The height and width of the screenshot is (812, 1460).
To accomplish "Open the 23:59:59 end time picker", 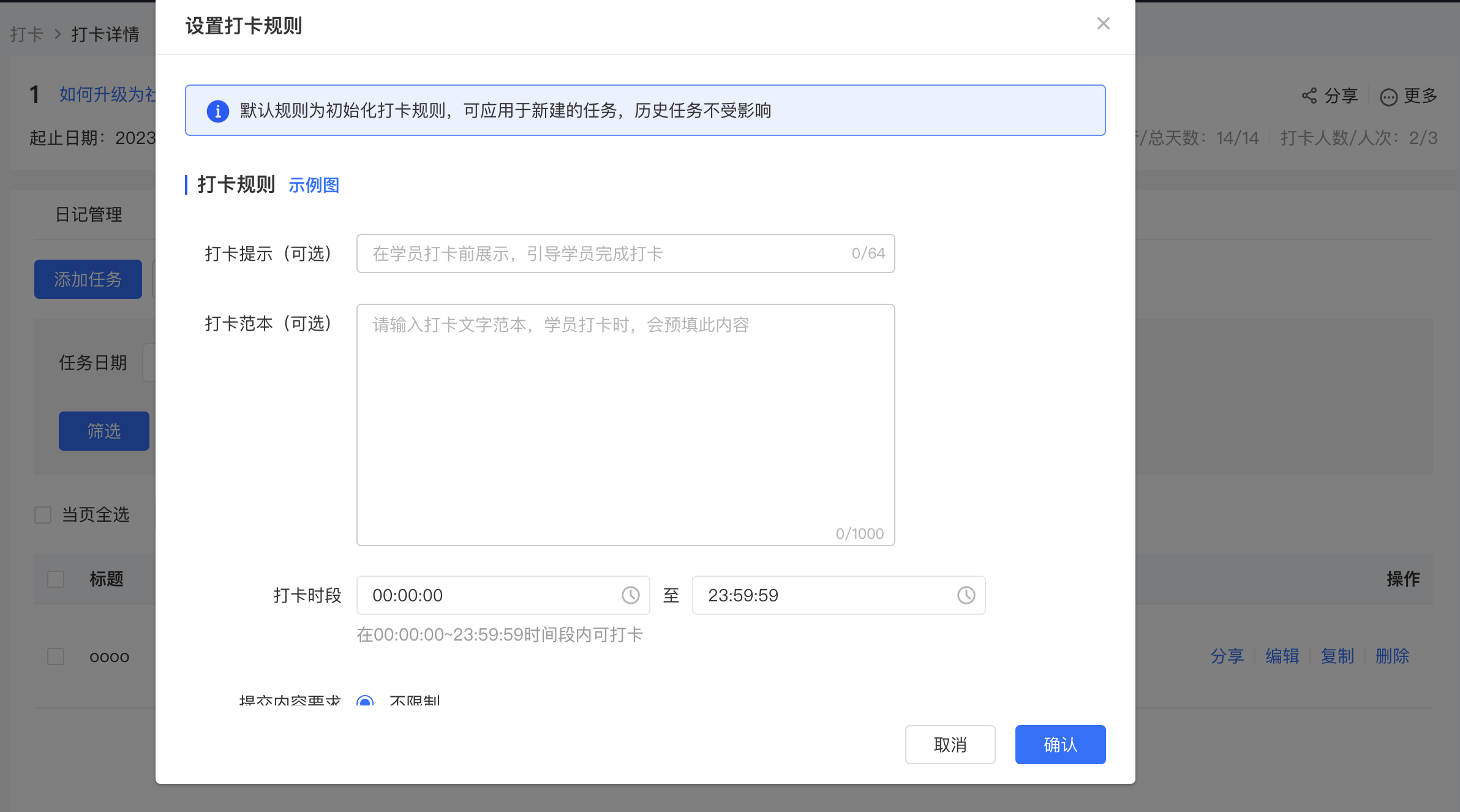I will tap(838, 595).
